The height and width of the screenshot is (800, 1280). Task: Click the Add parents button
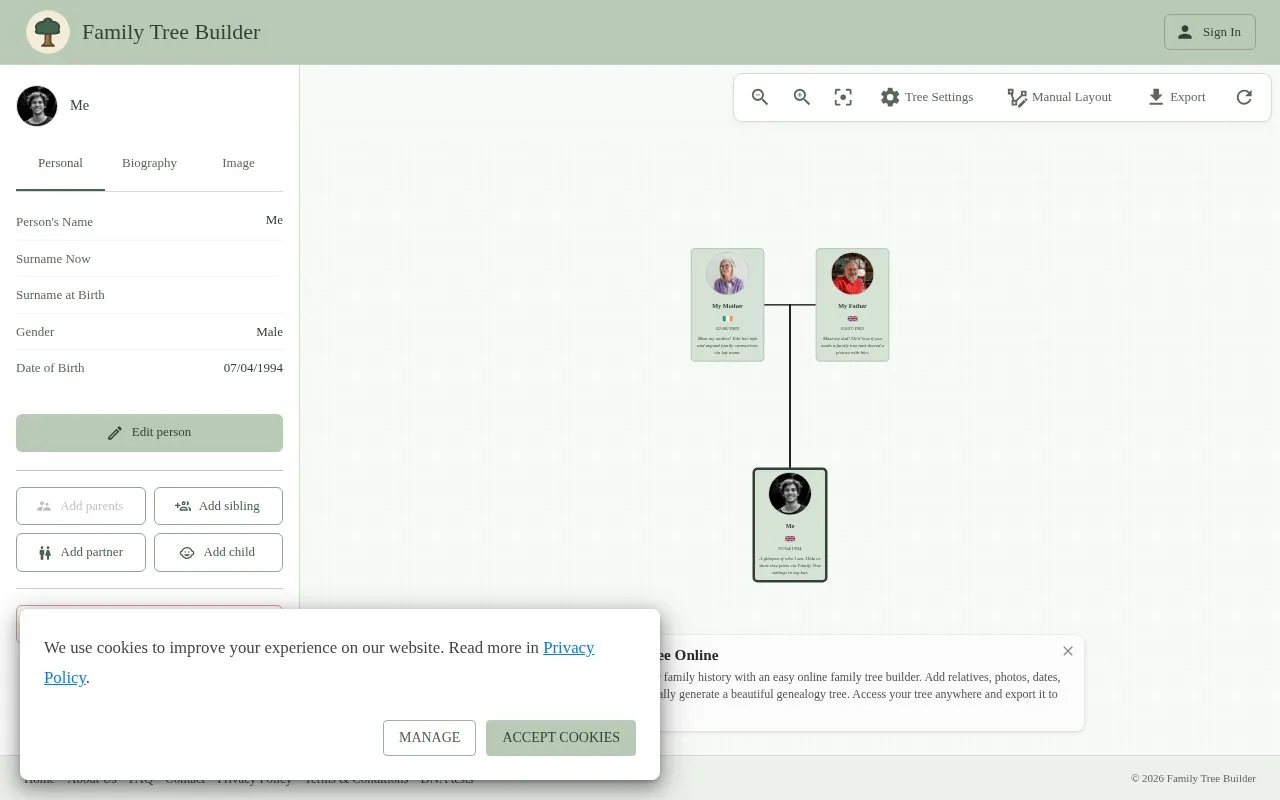[x=81, y=506]
